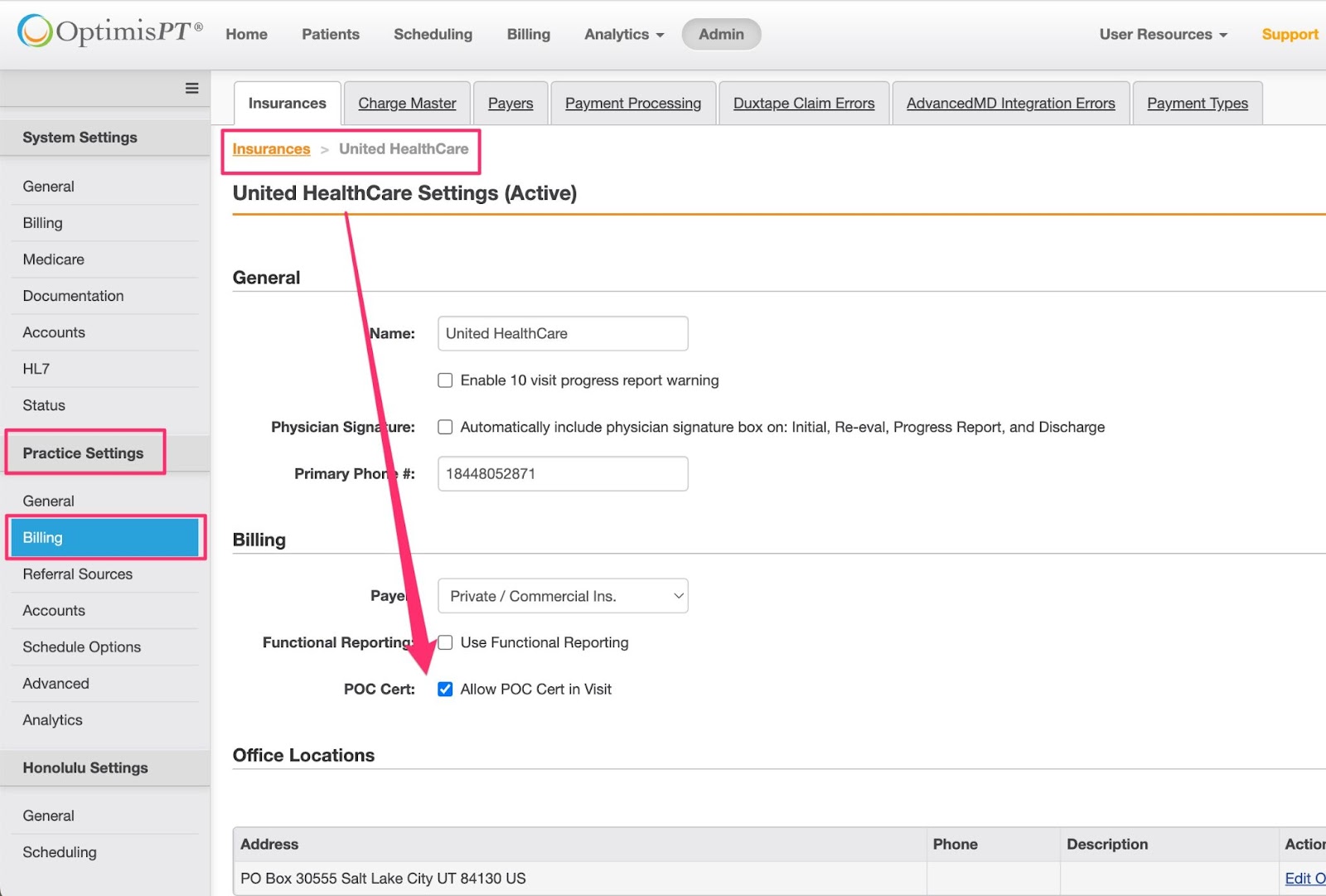Follow the Insurances breadcrumb link
This screenshot has width=1326, height=896.
point(271,149)
